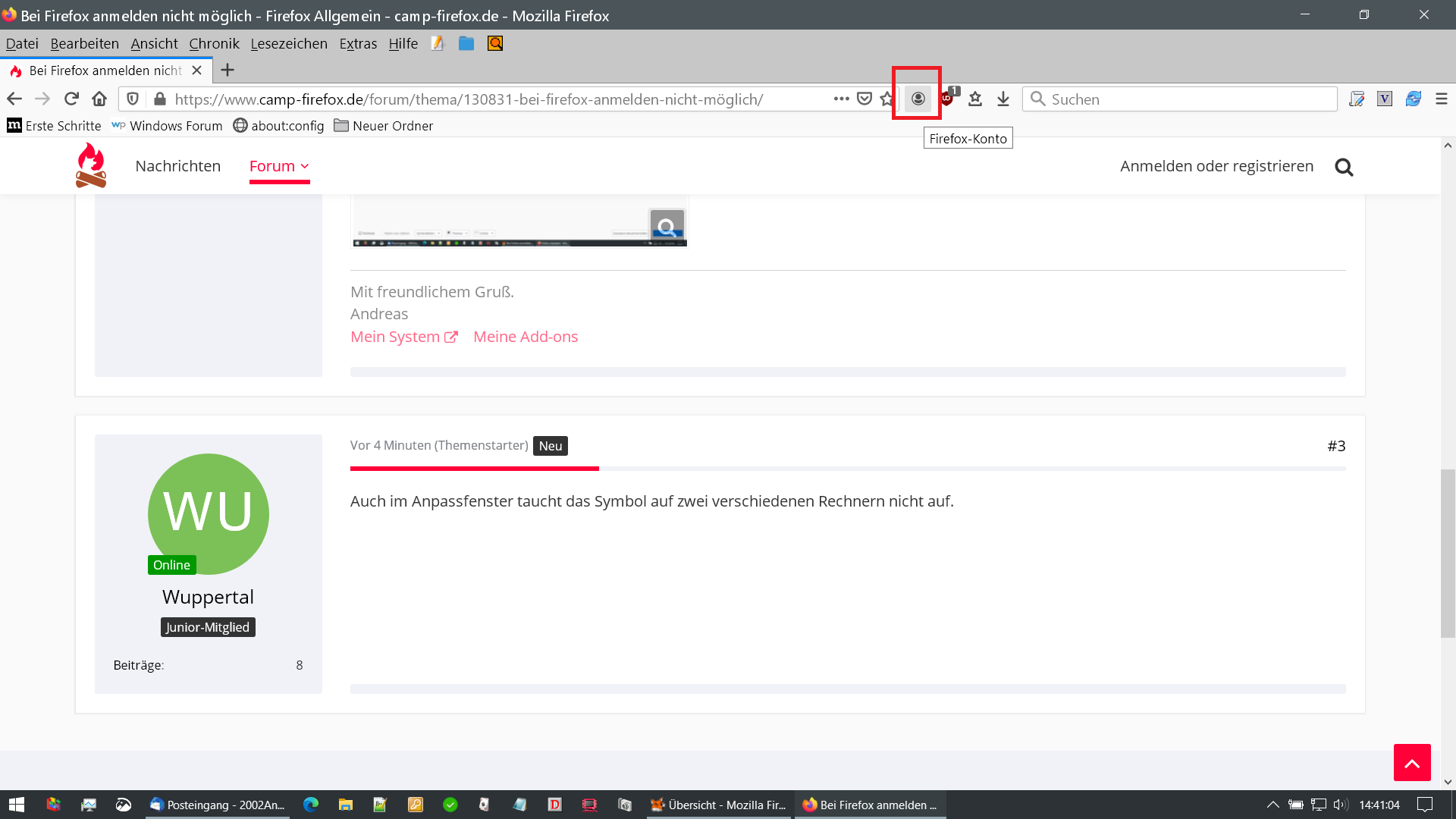This screenshot has height=819, width=1456.
Task: Open the hamburger application menu
Action: [x=1441, y=99]
